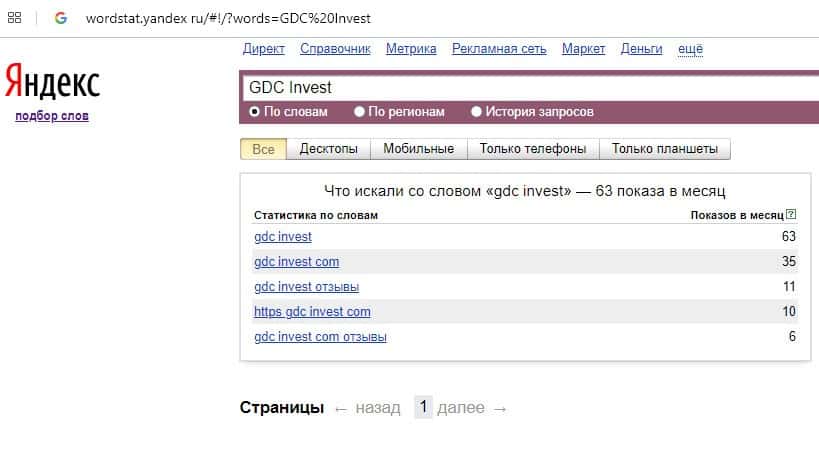Click the Yandex logo
The height and width of the screenshot is (454, 819).
[52, 82]
